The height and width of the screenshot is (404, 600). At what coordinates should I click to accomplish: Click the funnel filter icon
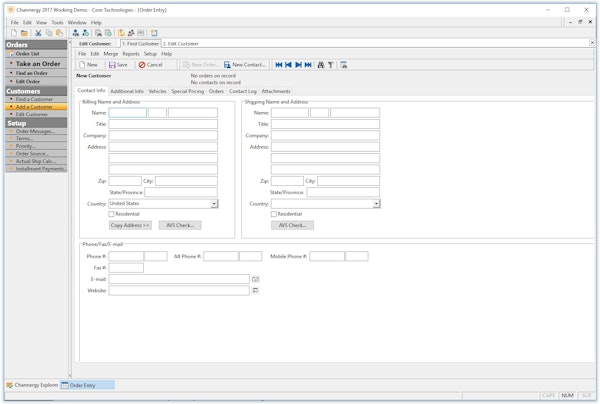[x=331, y=65]
